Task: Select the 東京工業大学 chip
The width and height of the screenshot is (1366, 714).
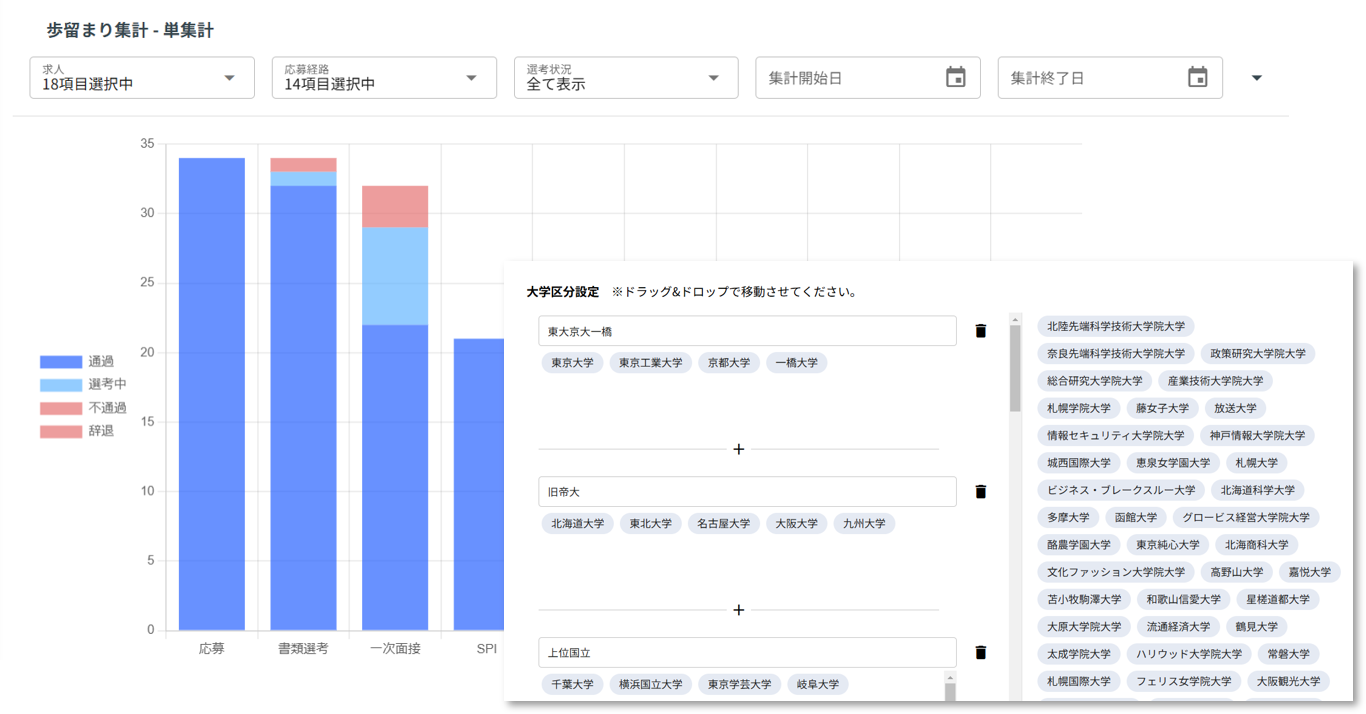Action: click(651, 363)
